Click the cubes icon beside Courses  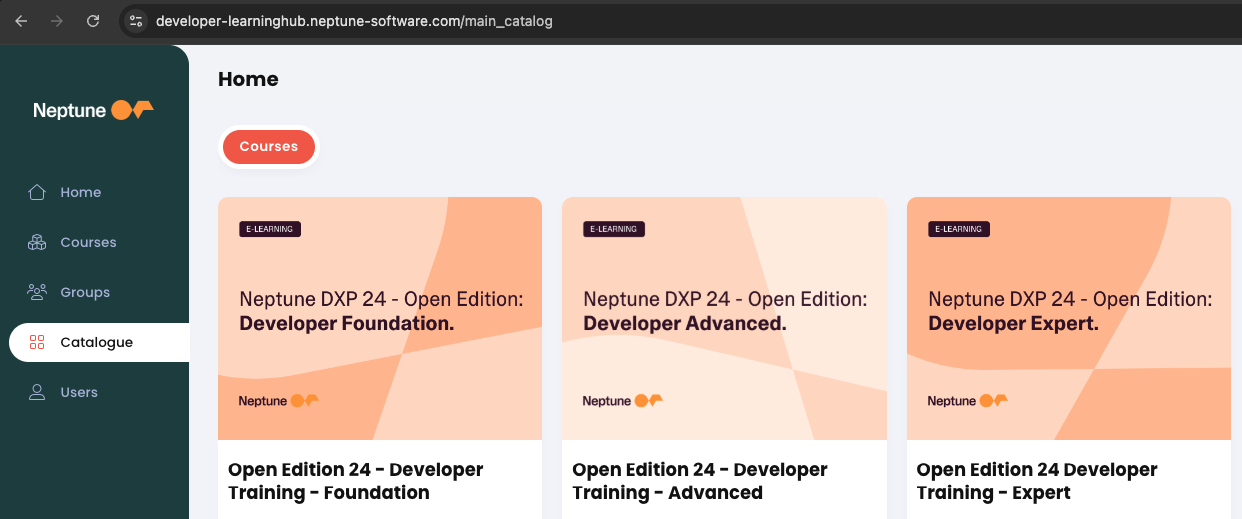click(x=37, y=242)
